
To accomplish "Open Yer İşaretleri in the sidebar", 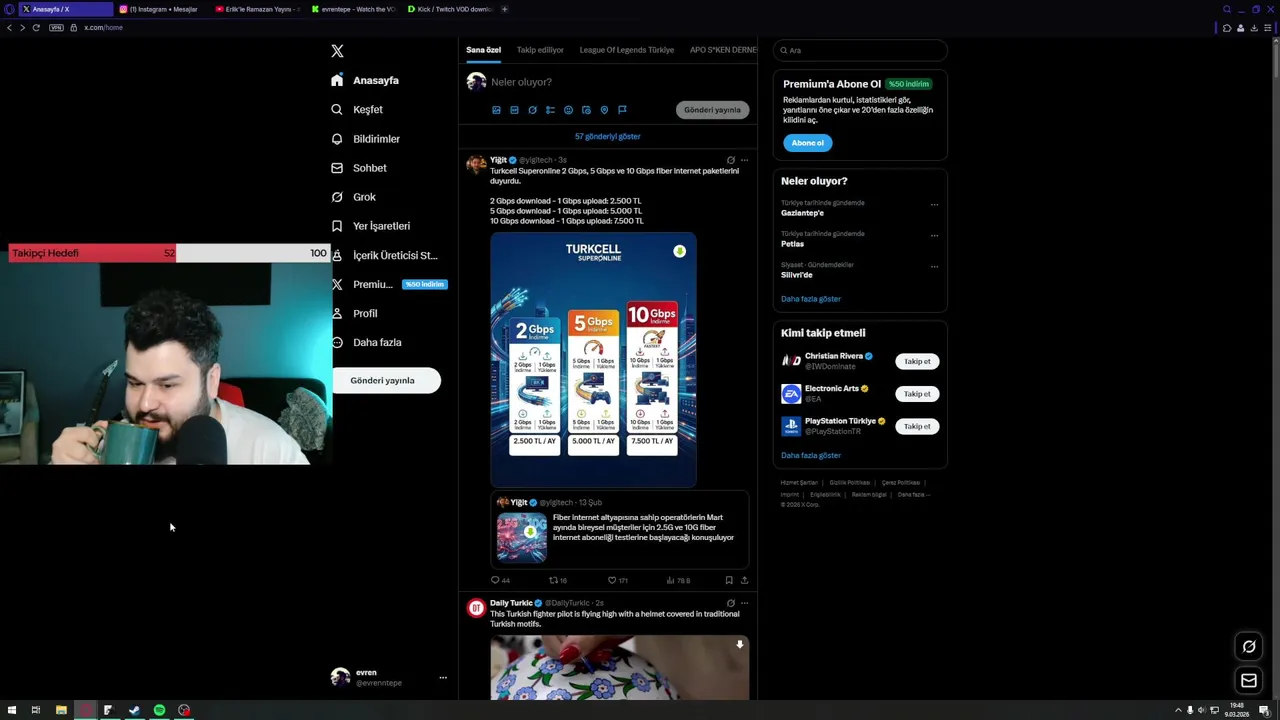I will [x=370, y=226].
